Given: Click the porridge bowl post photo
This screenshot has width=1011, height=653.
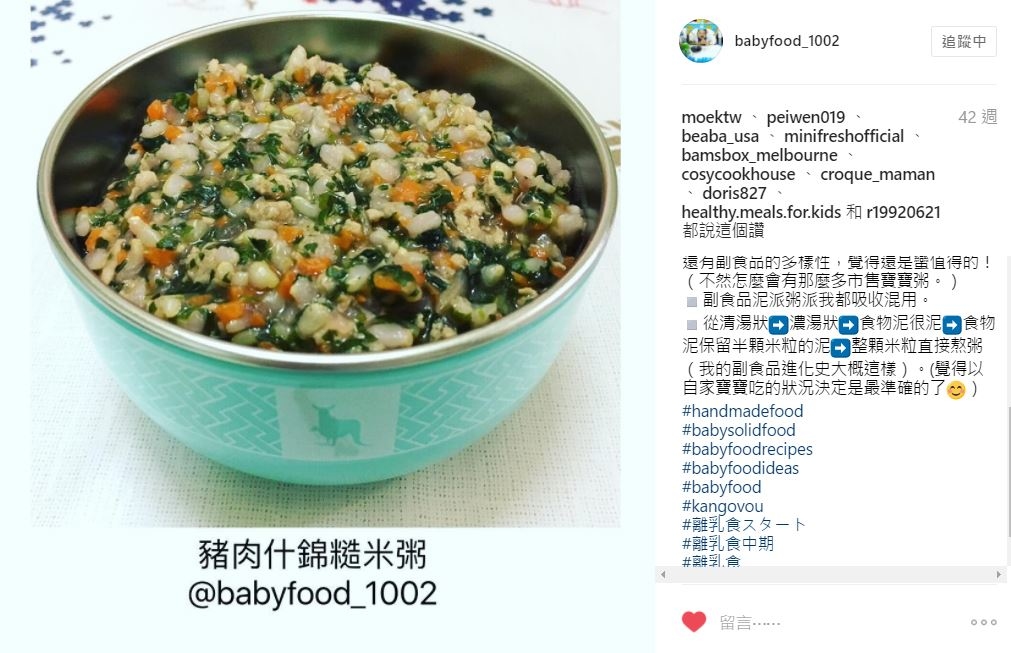Looking at the screenshot, I should click(326, 264).
